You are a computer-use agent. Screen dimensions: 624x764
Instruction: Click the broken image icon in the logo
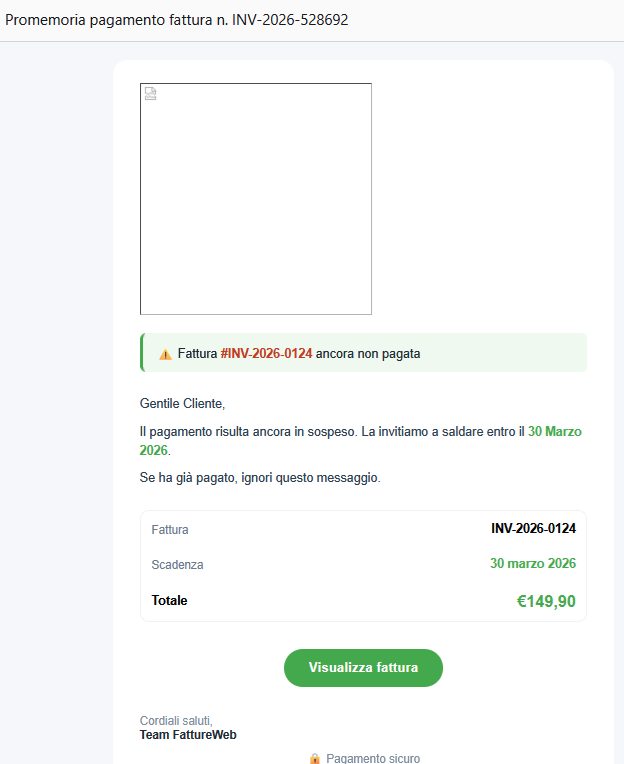tap(151, 94)
